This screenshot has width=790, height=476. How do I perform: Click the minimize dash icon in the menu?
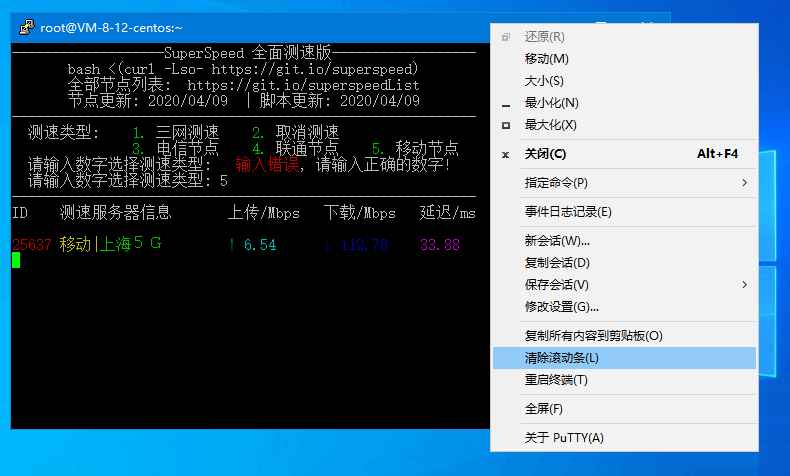click(505, 103)
